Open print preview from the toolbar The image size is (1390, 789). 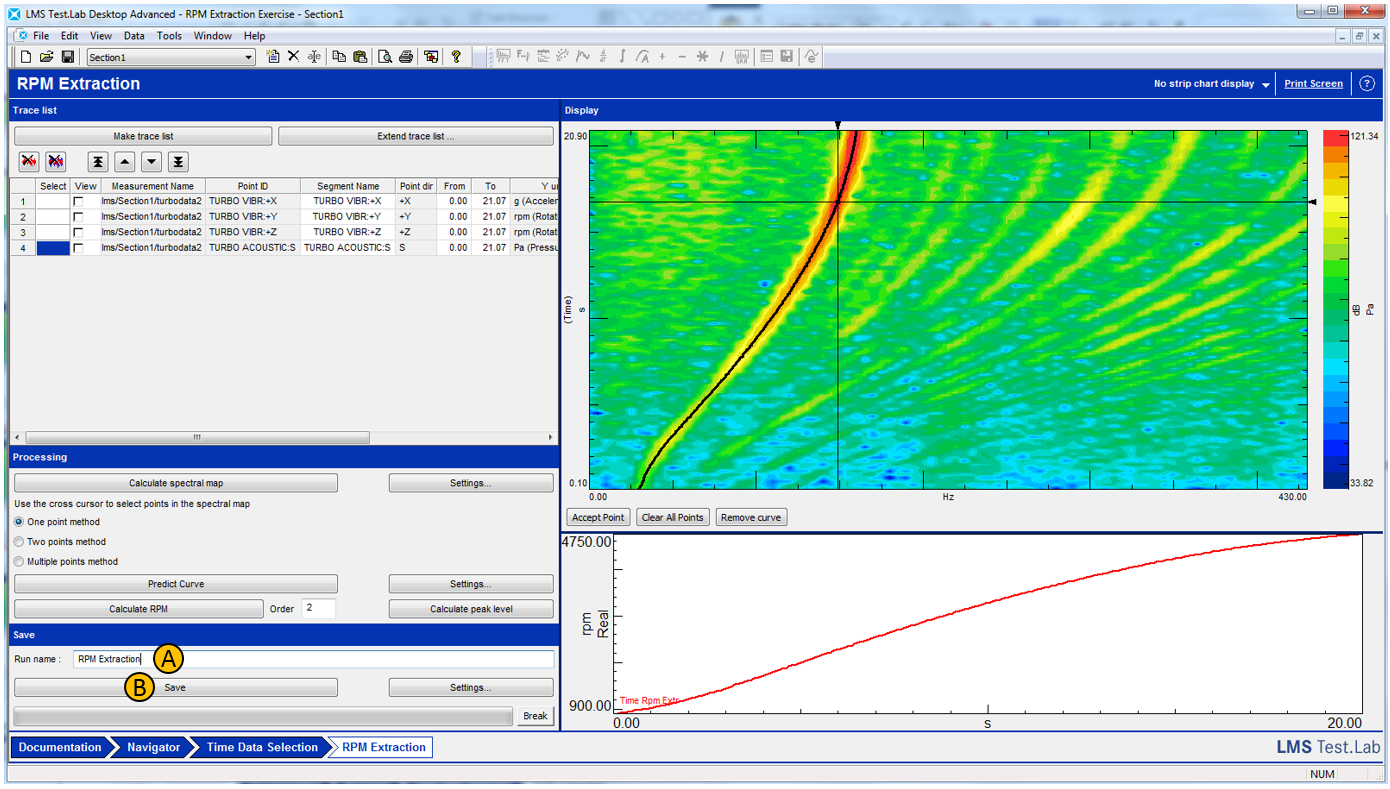point(385,57)
